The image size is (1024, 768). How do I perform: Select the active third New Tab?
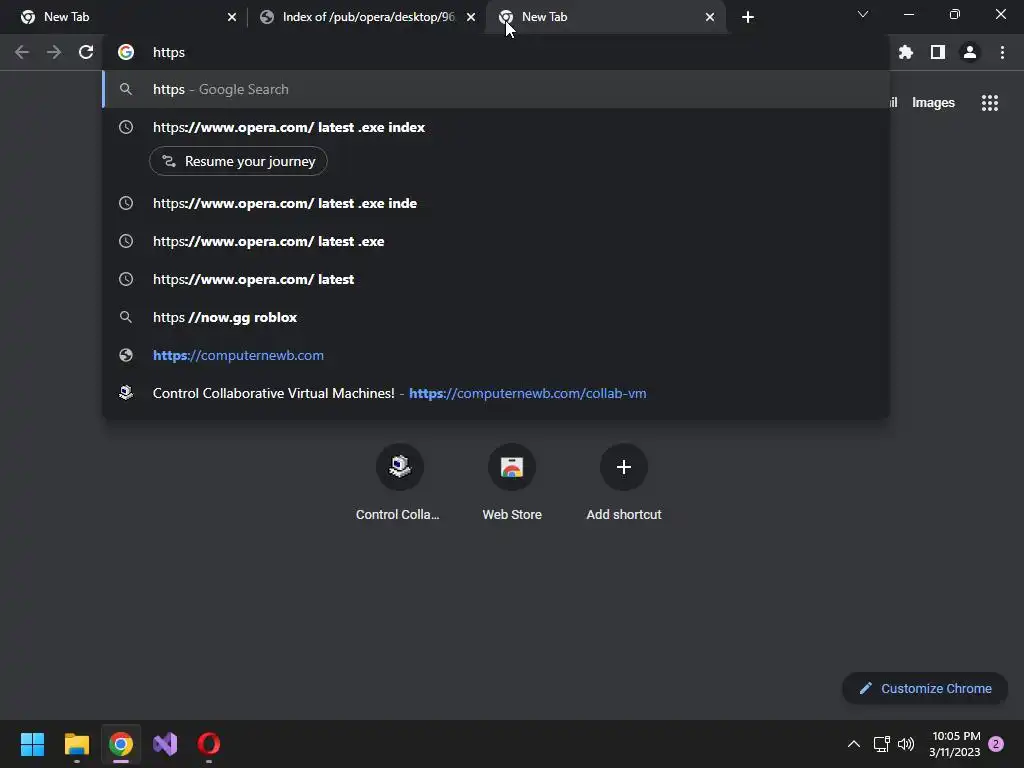click(605, 17)
